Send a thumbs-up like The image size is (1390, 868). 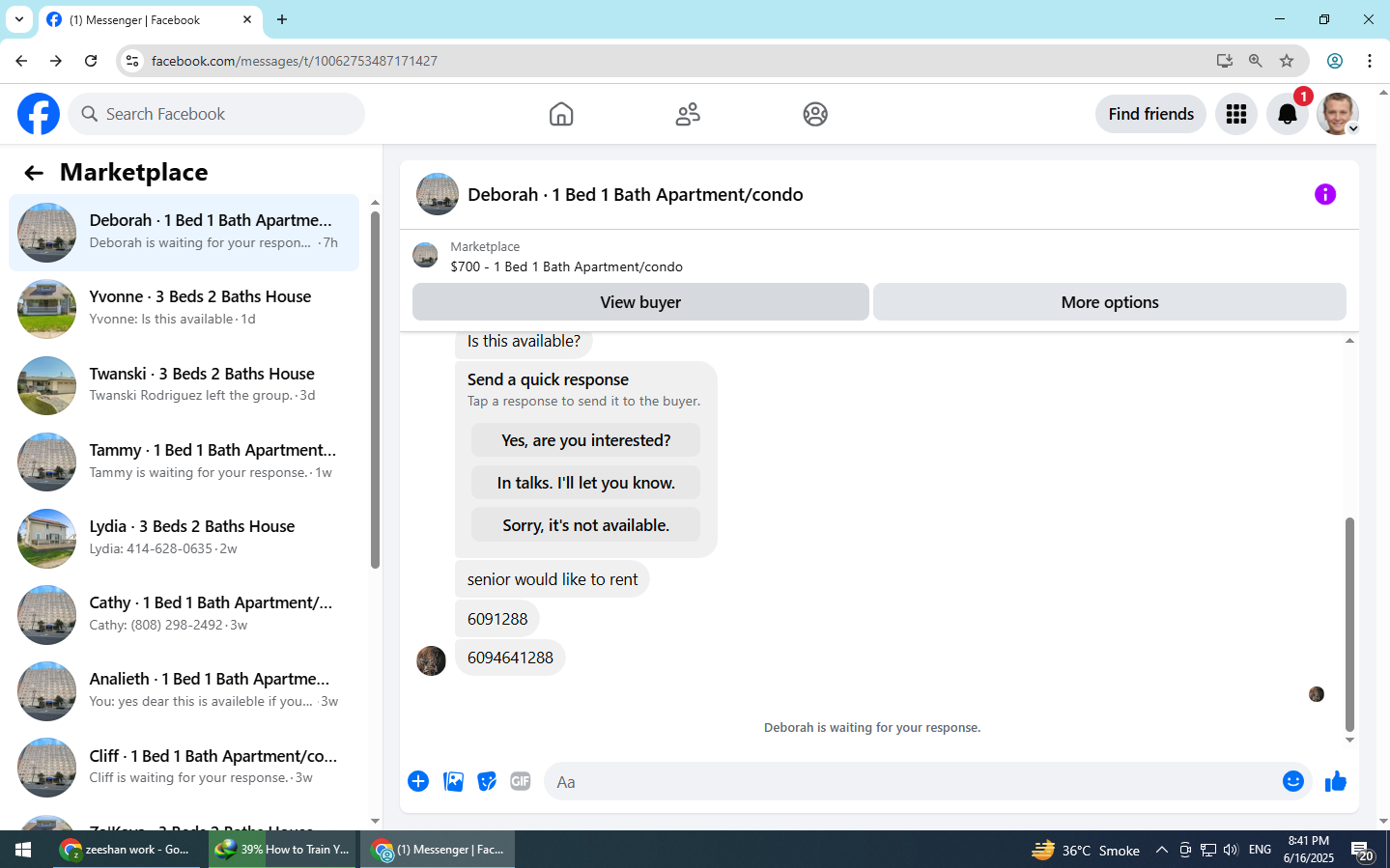[1336, 781]
